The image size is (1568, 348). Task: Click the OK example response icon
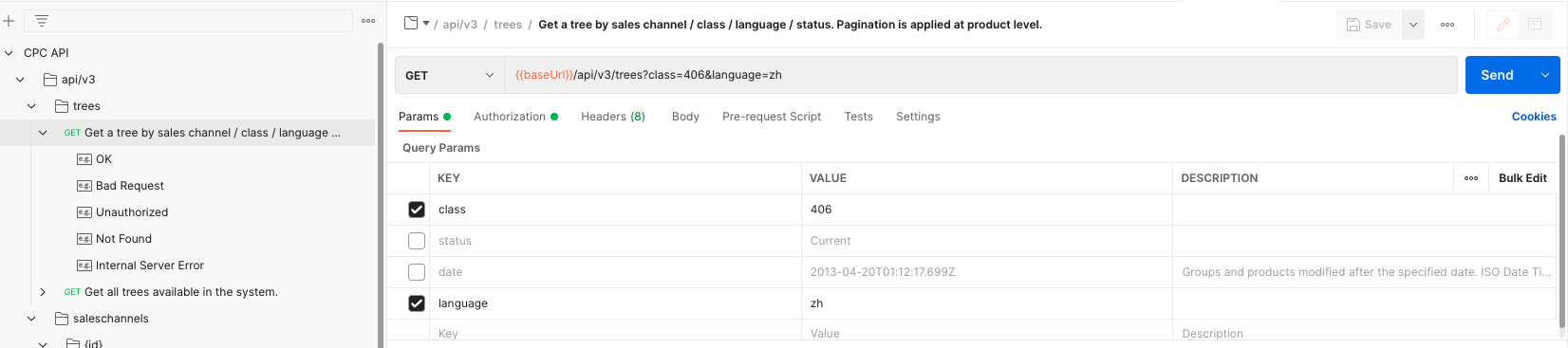pyautogui.click(x=84, y=159)
